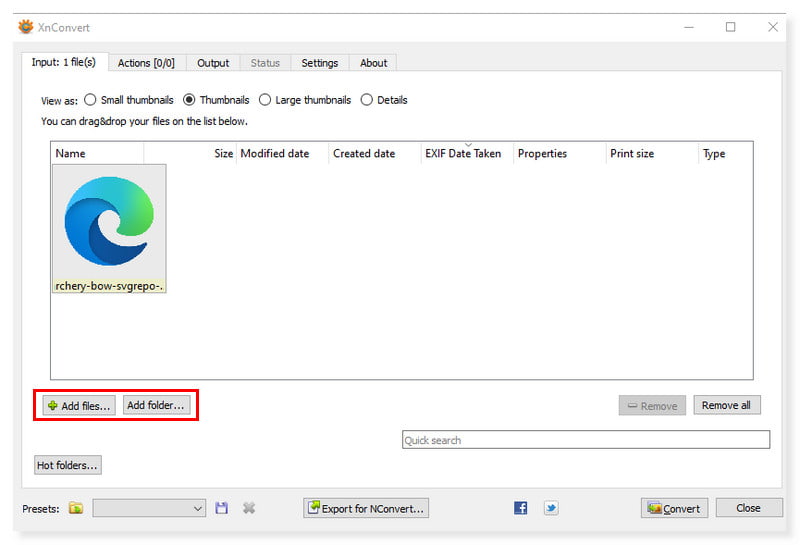The height and width of the screenshot is (545, 800).
Task: Select Large thumbnails view option
Action: tap(265, 100)
